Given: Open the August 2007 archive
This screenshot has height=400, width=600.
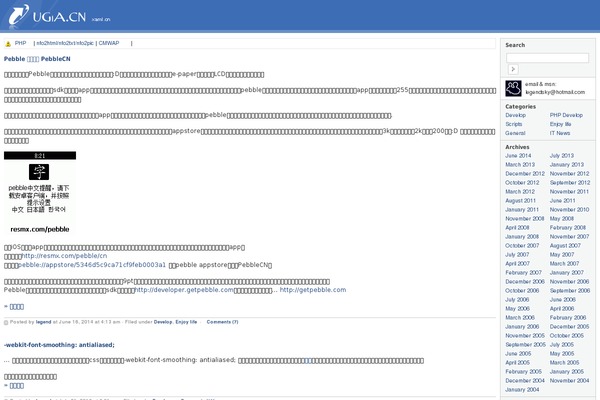Looking at the screenshot, I should [x=565, y=246].
